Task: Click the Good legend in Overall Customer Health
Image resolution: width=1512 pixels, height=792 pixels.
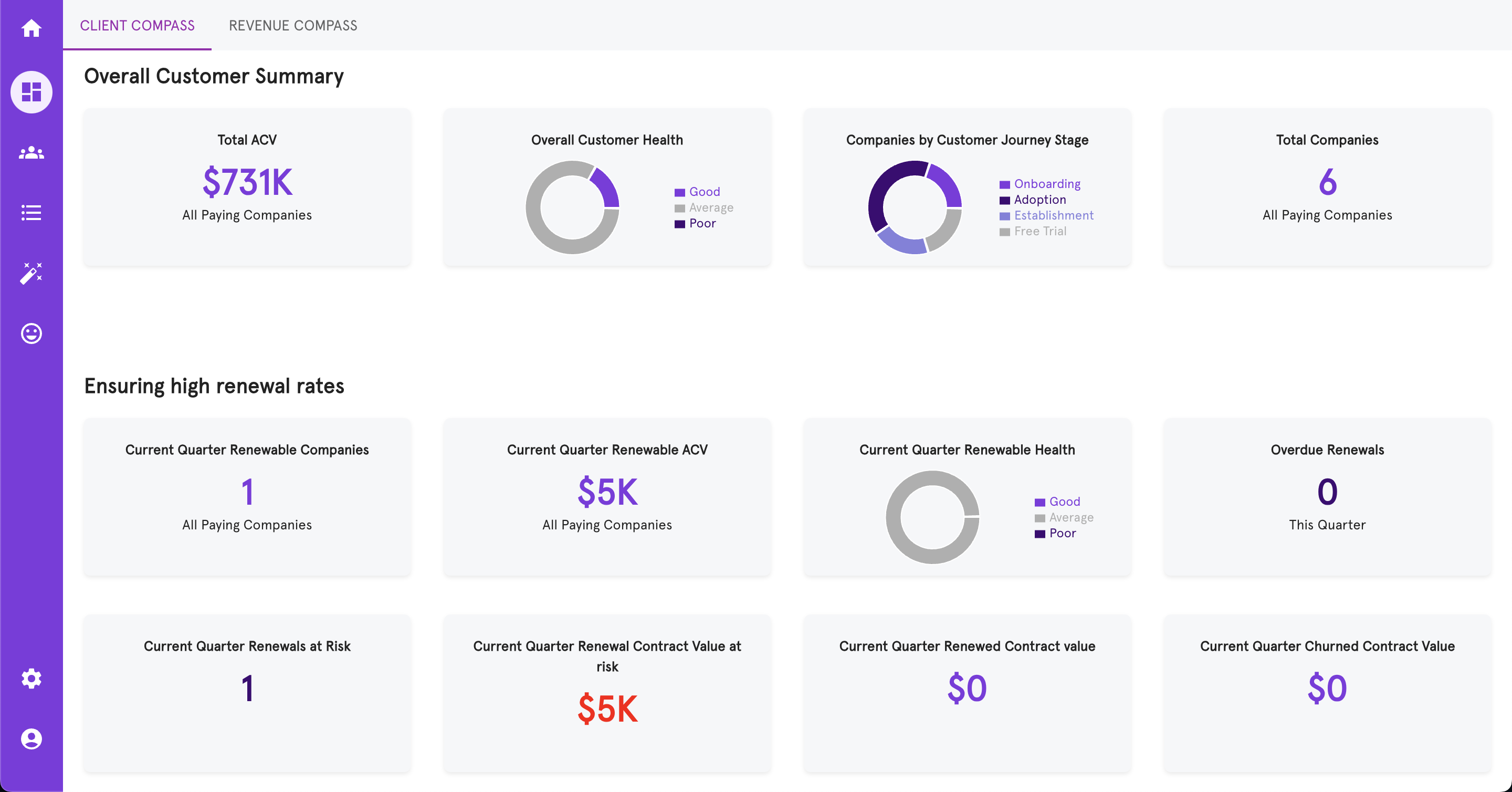Action: (x=697, y=192)
